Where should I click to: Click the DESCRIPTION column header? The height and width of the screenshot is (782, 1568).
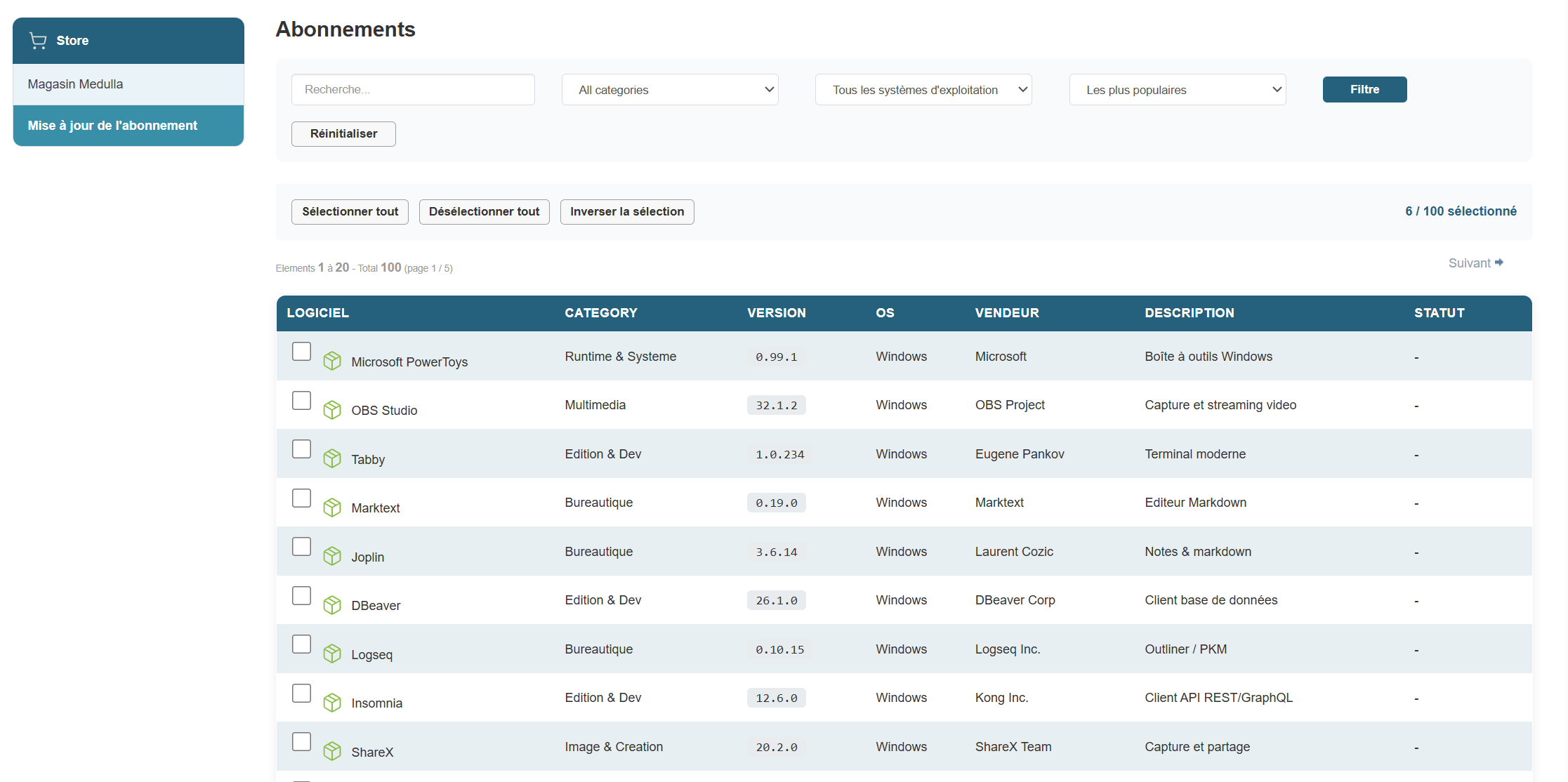pyautogui.click(x=1190, y=313)
